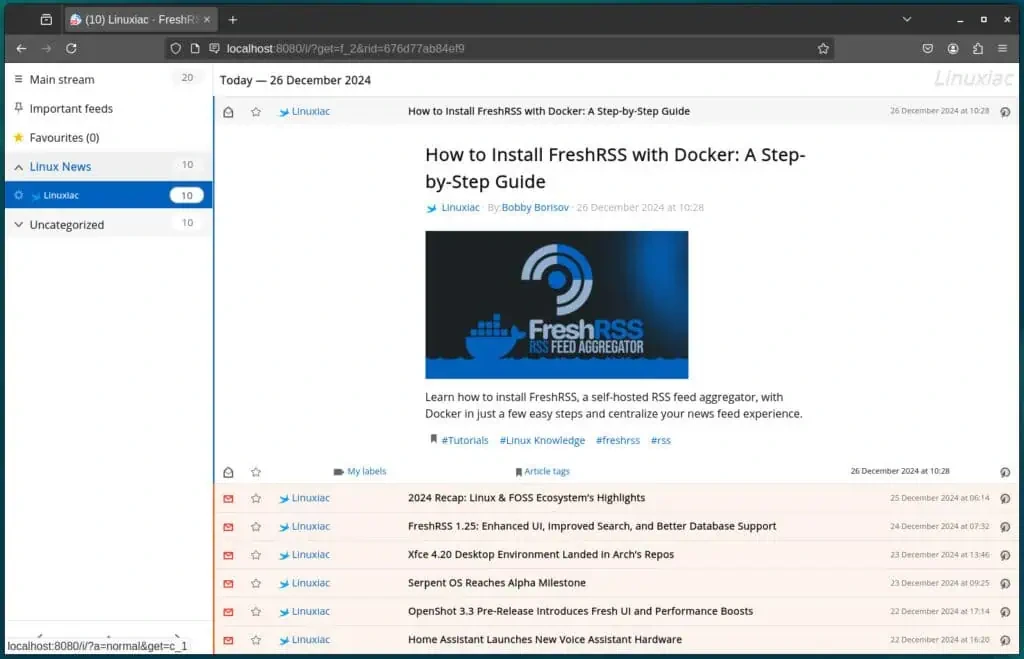Toggle read status of open Docker article
1024x659 pixels.
pos(228,112)
